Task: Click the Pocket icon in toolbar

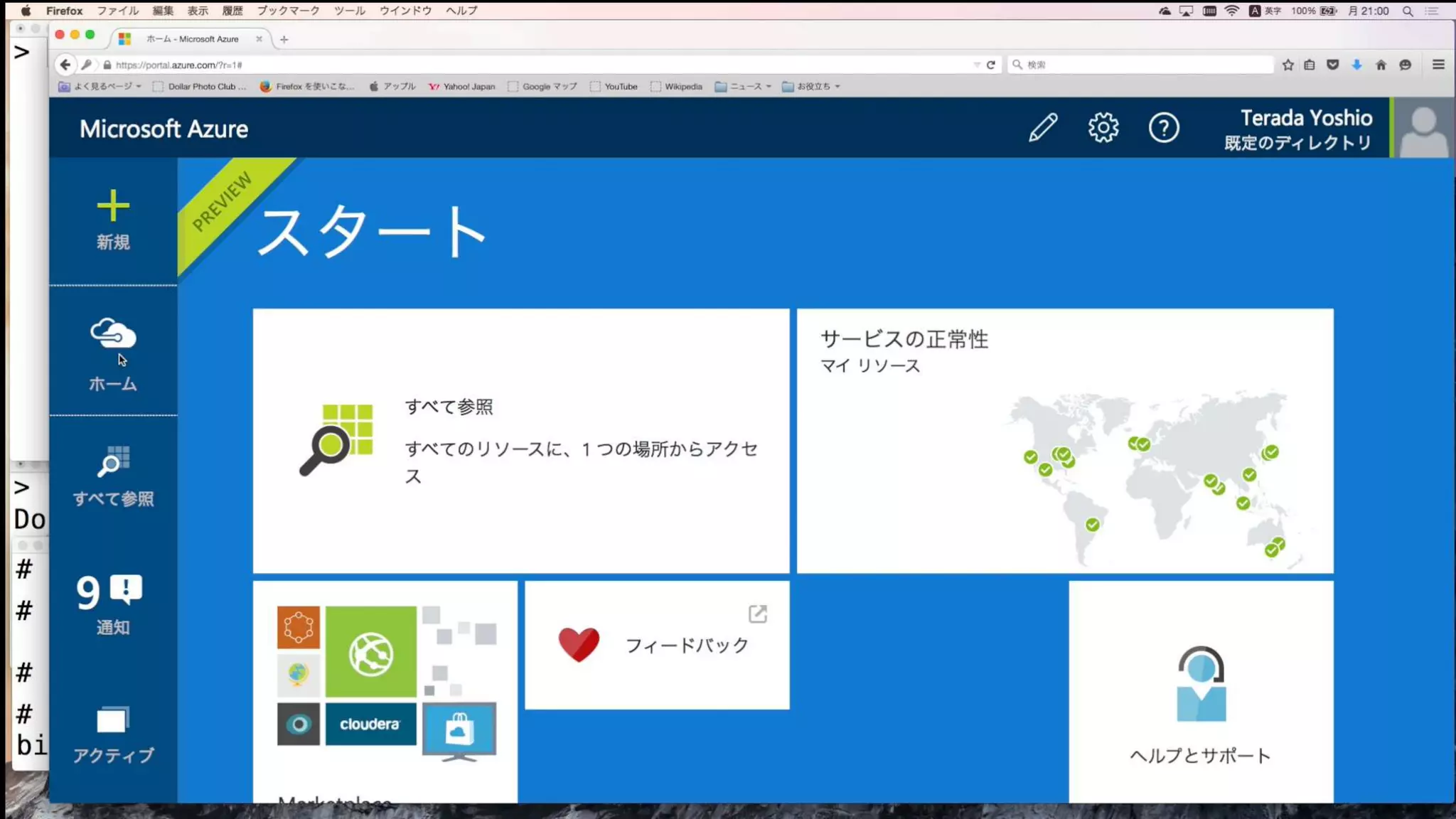Action: [1333, 65]
